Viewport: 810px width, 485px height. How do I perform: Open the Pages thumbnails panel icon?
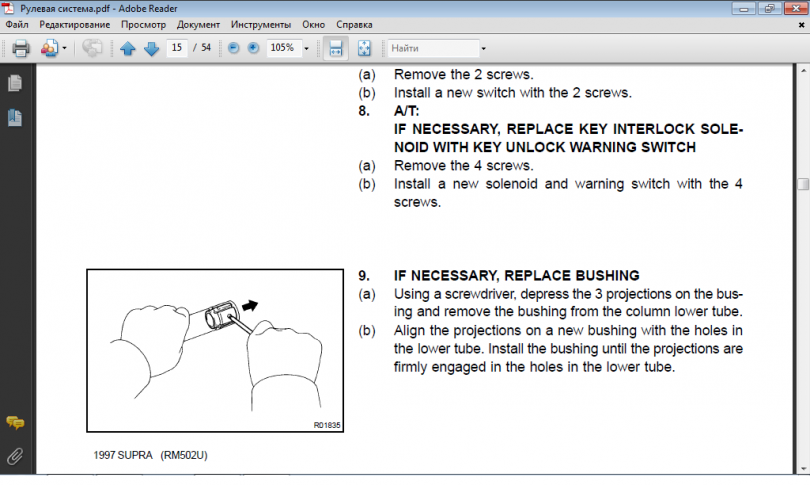[x=15, y=83]
